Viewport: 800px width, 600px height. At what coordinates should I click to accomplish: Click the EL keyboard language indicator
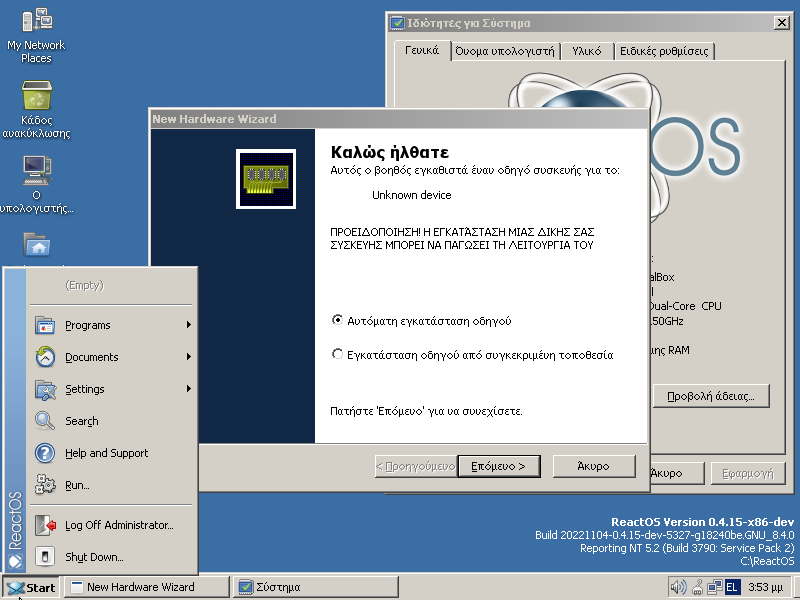click(x=732, y=587)
